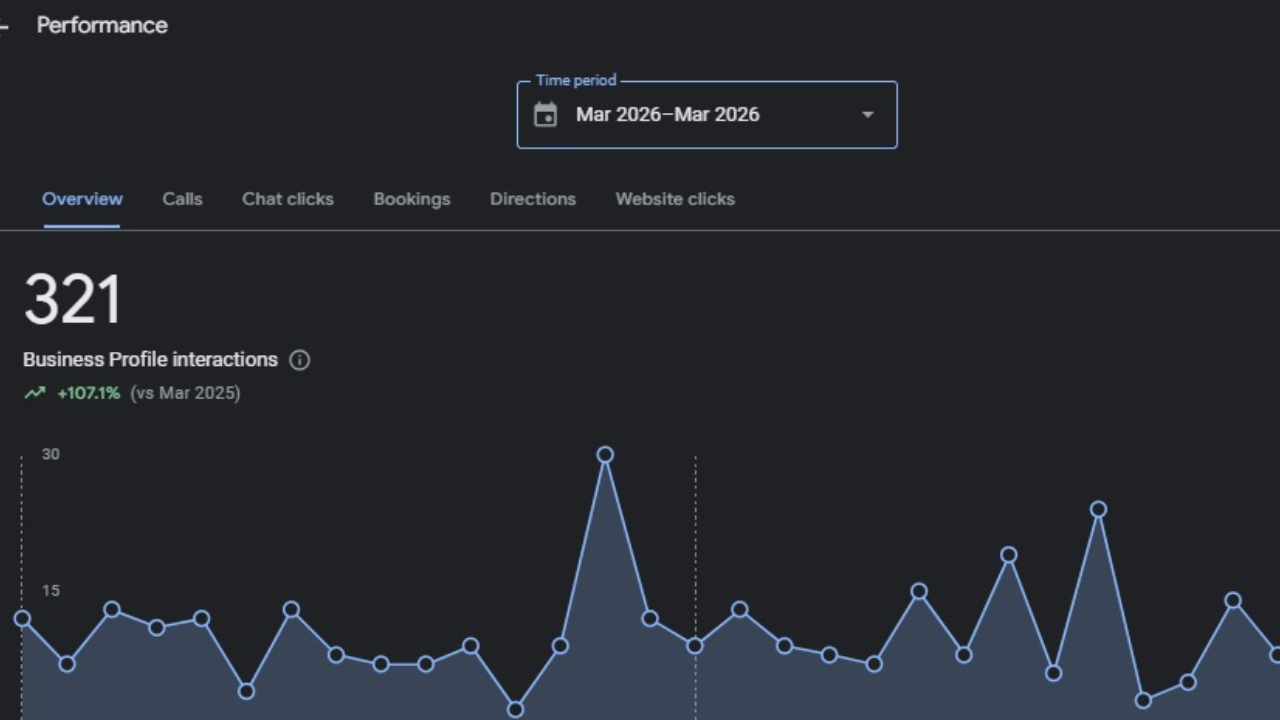Select the first data point at chart's left edge
The height and width of the screenshot is (720, 1280).
(x=22, y=619)
